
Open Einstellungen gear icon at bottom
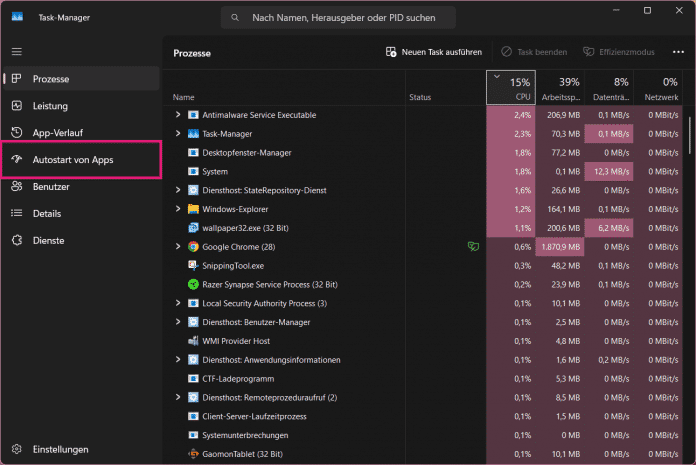[x=17, y=449]
